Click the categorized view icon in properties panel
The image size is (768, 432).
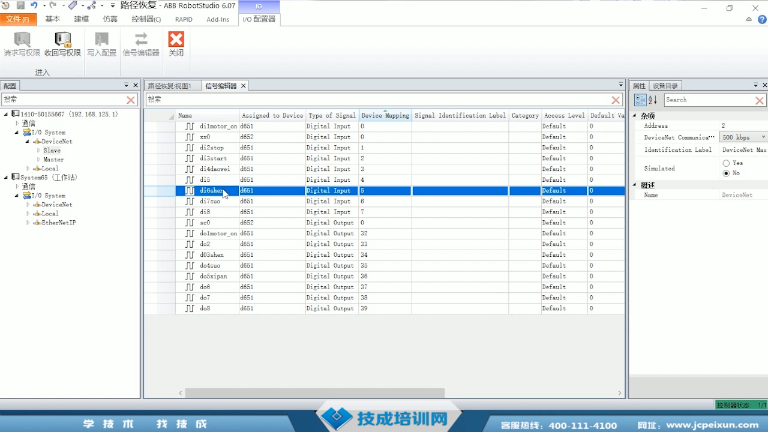(x=640, y=100)
